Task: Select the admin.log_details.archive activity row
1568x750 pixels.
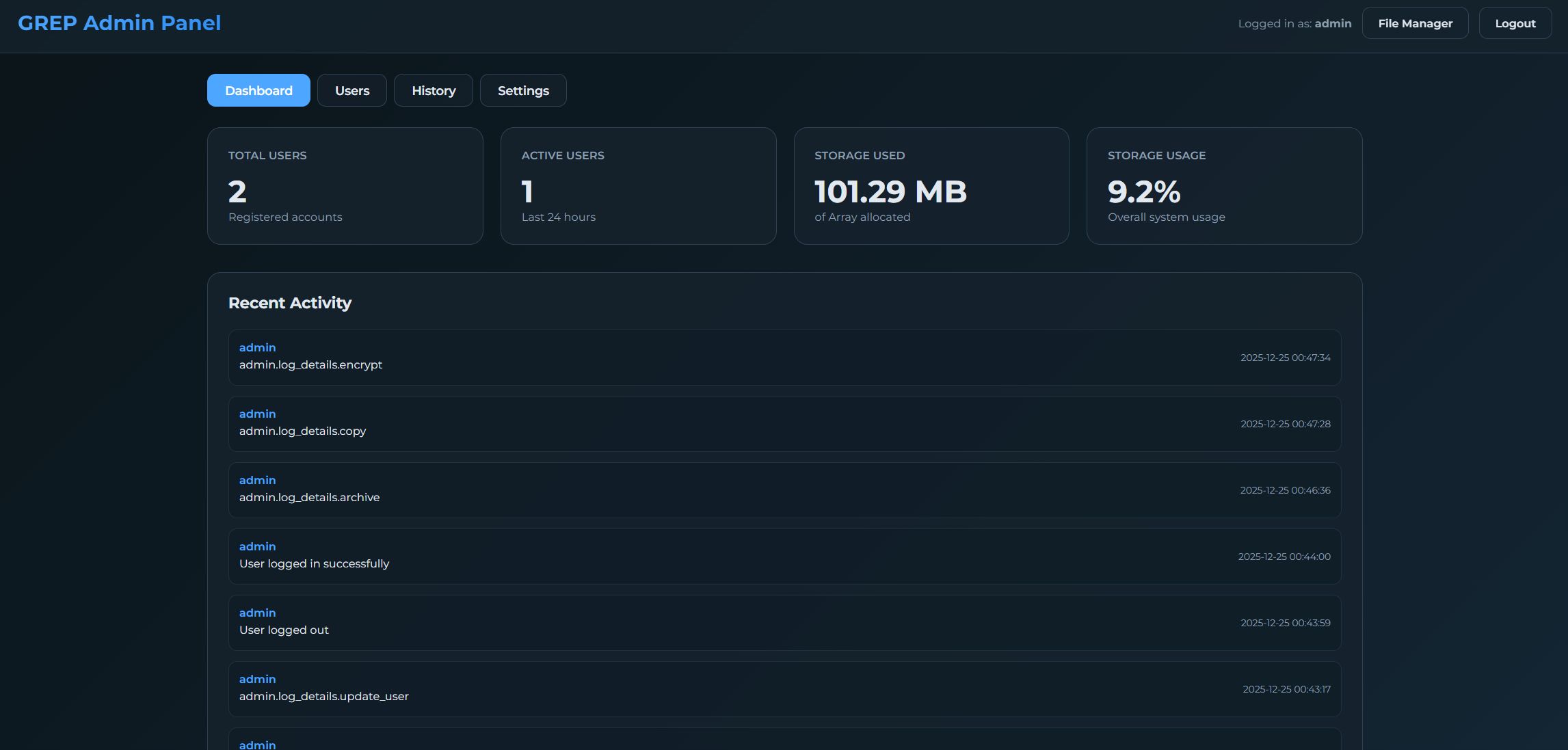Action: 784,490
